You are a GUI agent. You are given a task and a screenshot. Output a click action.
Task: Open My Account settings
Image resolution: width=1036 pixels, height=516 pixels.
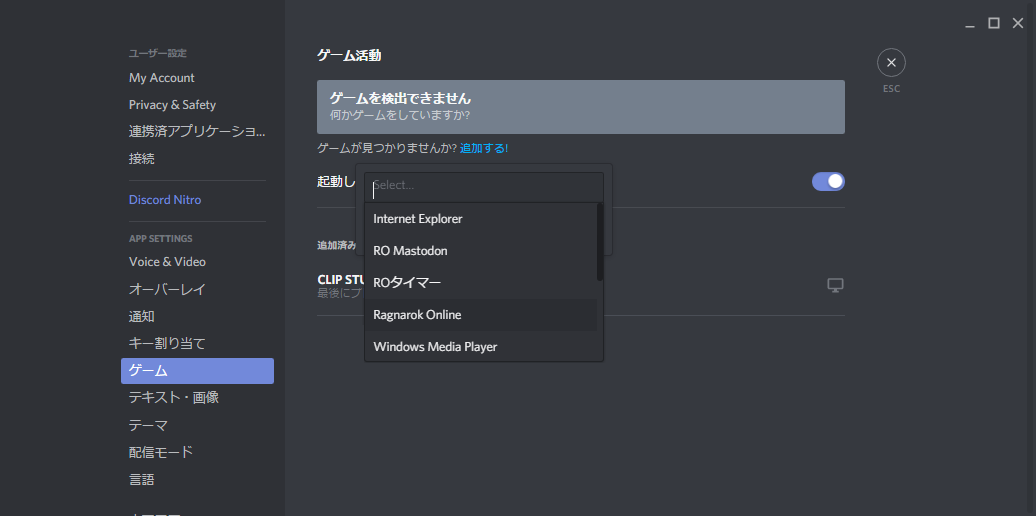tap(162, 78)
